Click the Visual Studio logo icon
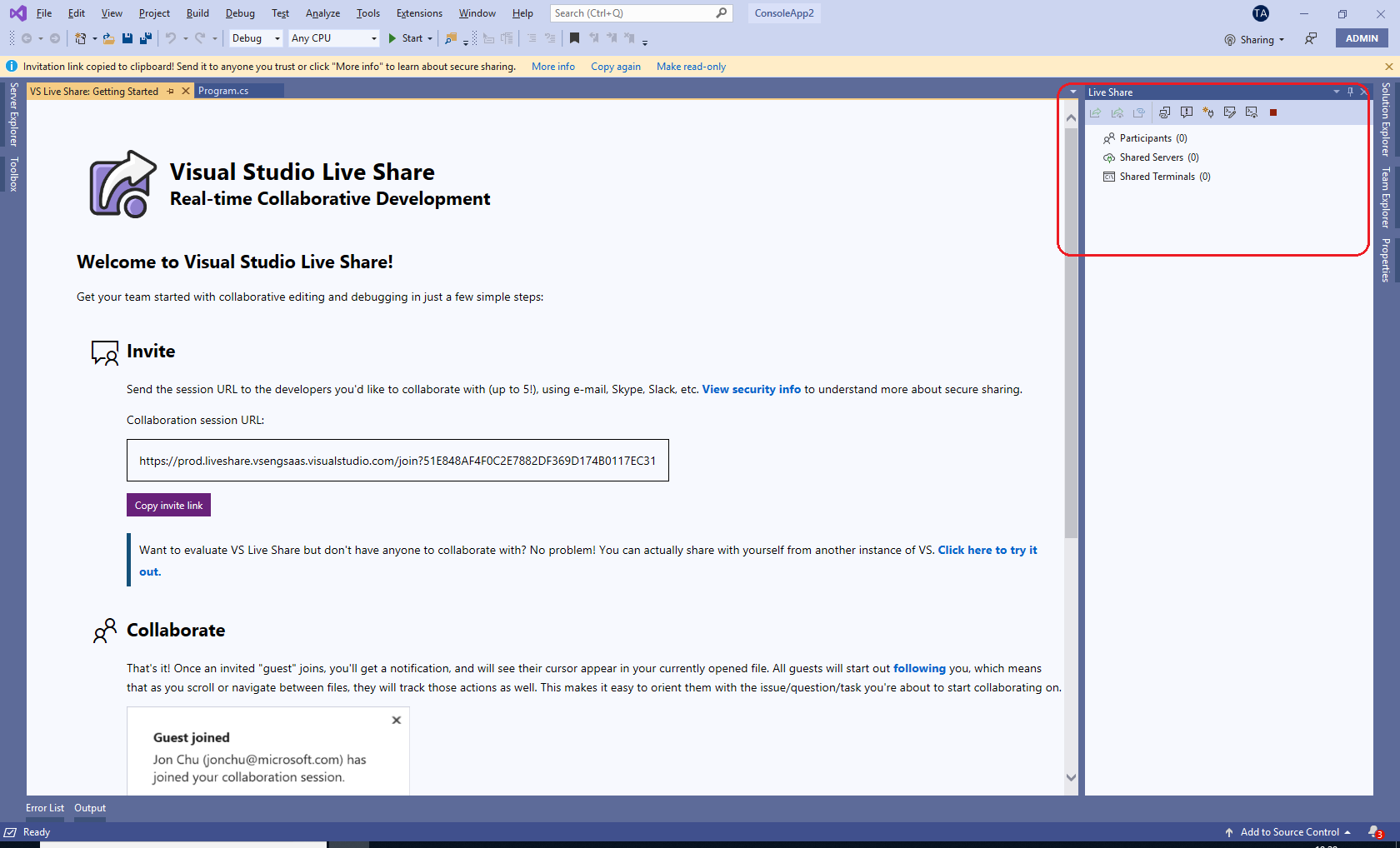Image resolution: width=1400 pixels, height=848 pixels. click(17, 13)
